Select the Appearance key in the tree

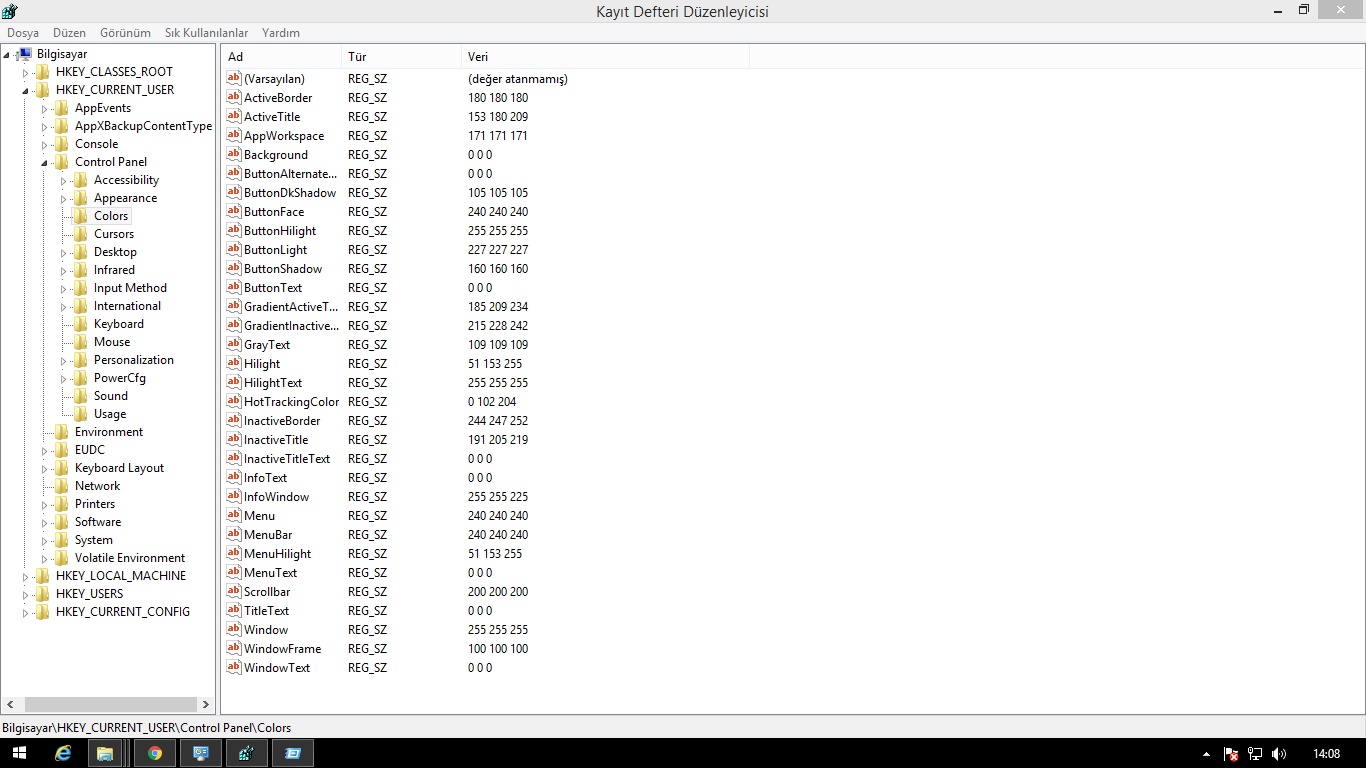coord(125,198)
